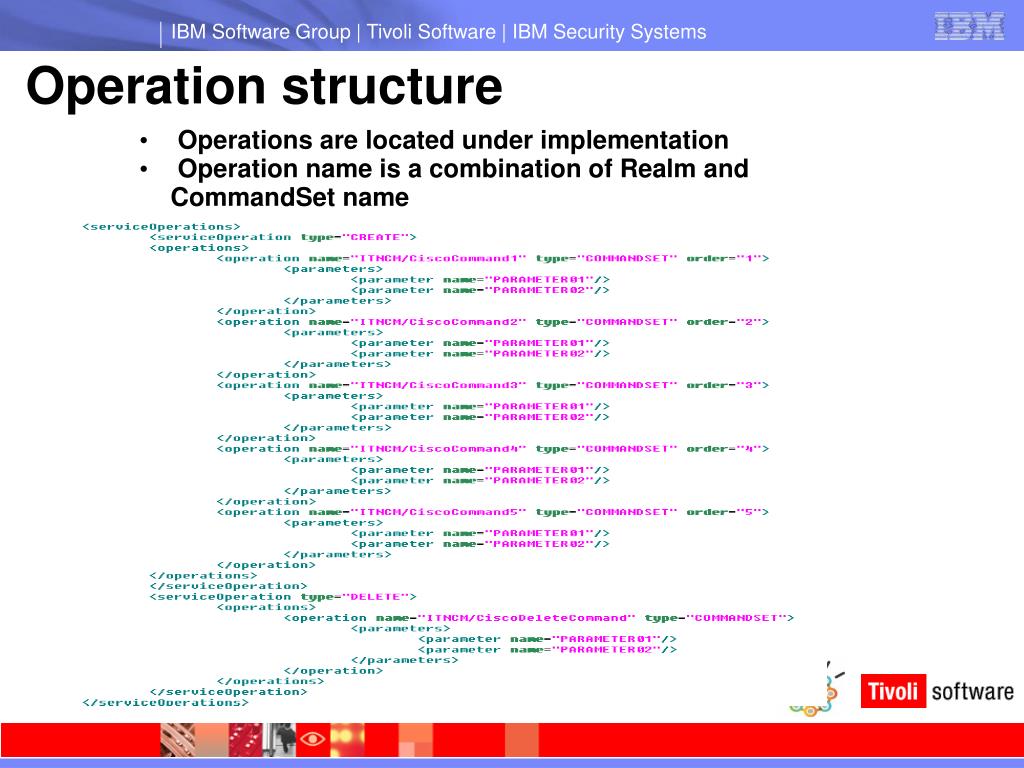Viewport: 1024px width, 768px height.
Task: Click order="1" attribute on CiscoCommand1 line
Action: [723, 259]
